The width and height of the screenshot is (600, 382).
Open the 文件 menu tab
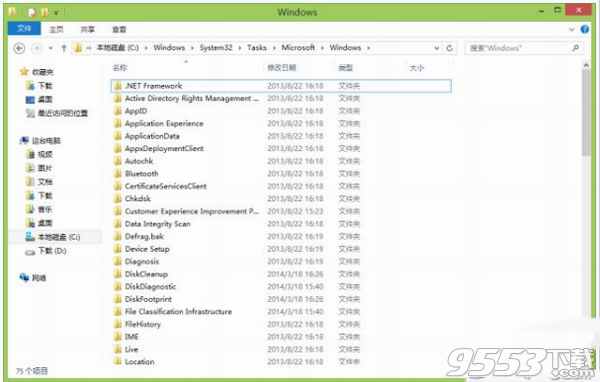tap(24, 29)
